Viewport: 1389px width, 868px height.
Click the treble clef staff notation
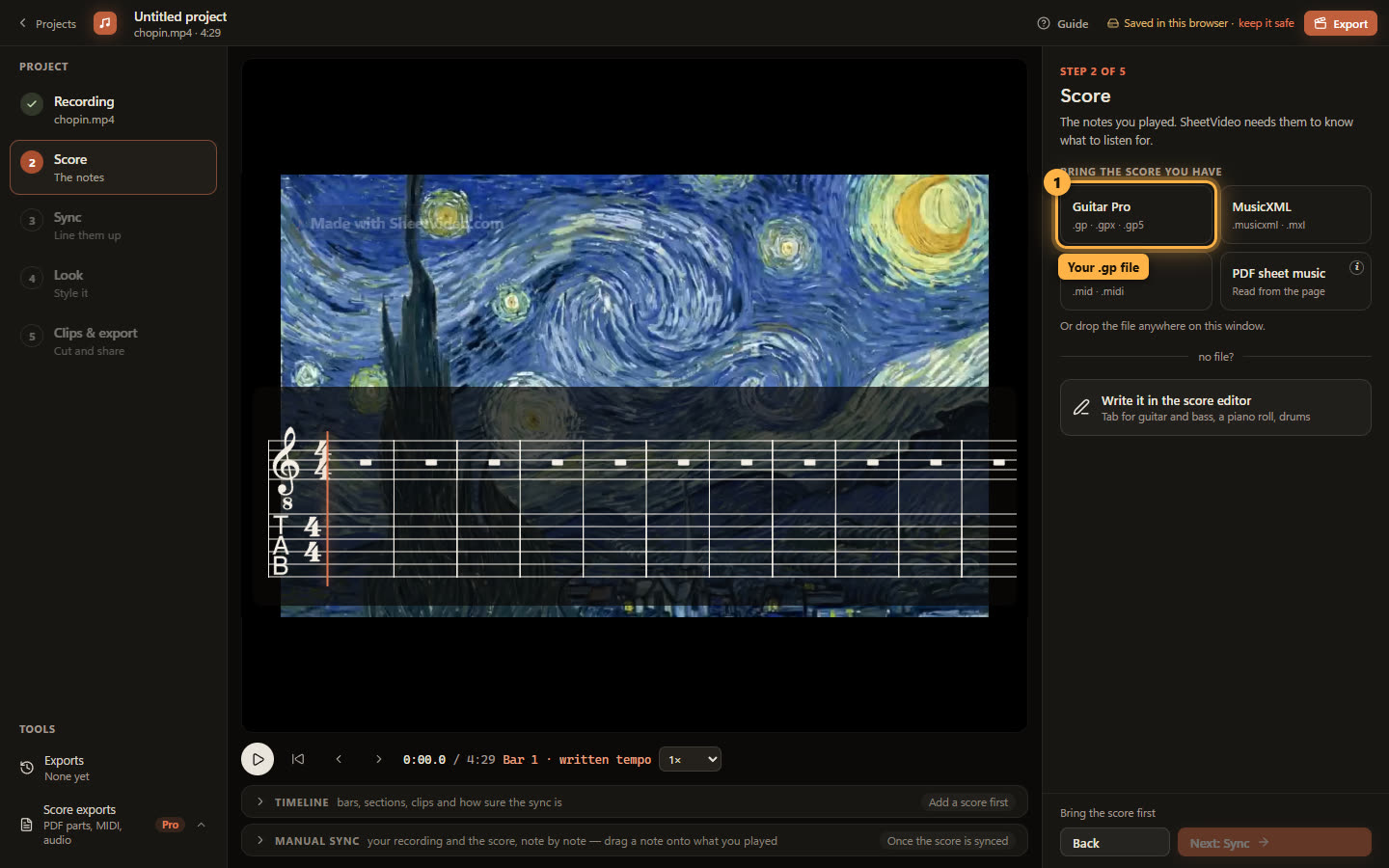click(642, 460)
